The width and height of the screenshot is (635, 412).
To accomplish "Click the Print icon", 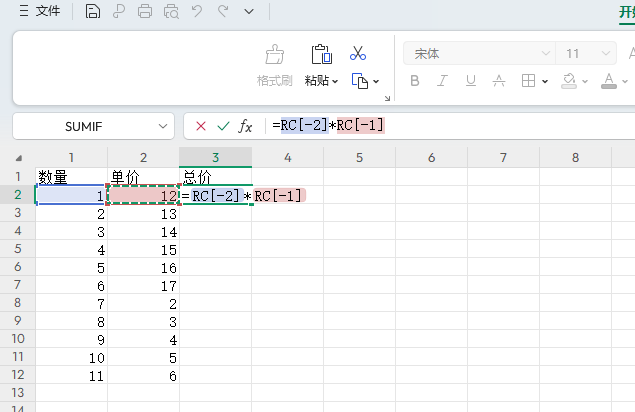I will 145,11.
